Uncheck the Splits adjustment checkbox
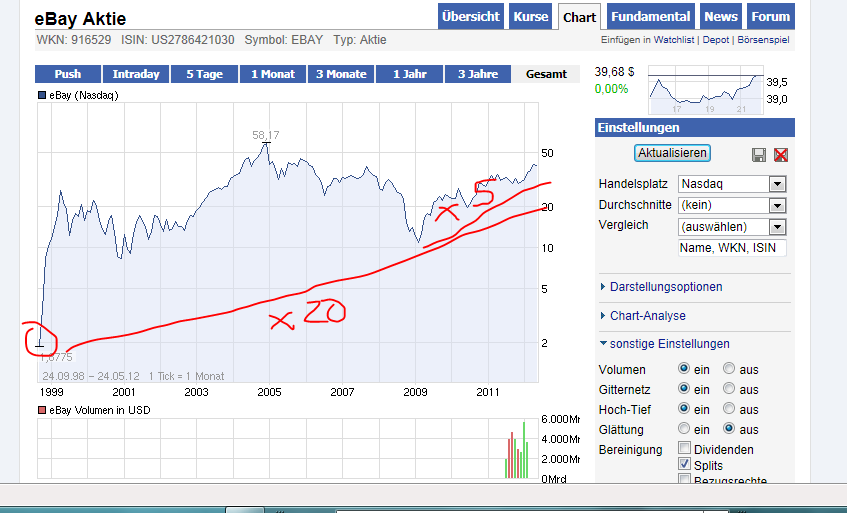This screenshot has width=847, height=513. 684,464
